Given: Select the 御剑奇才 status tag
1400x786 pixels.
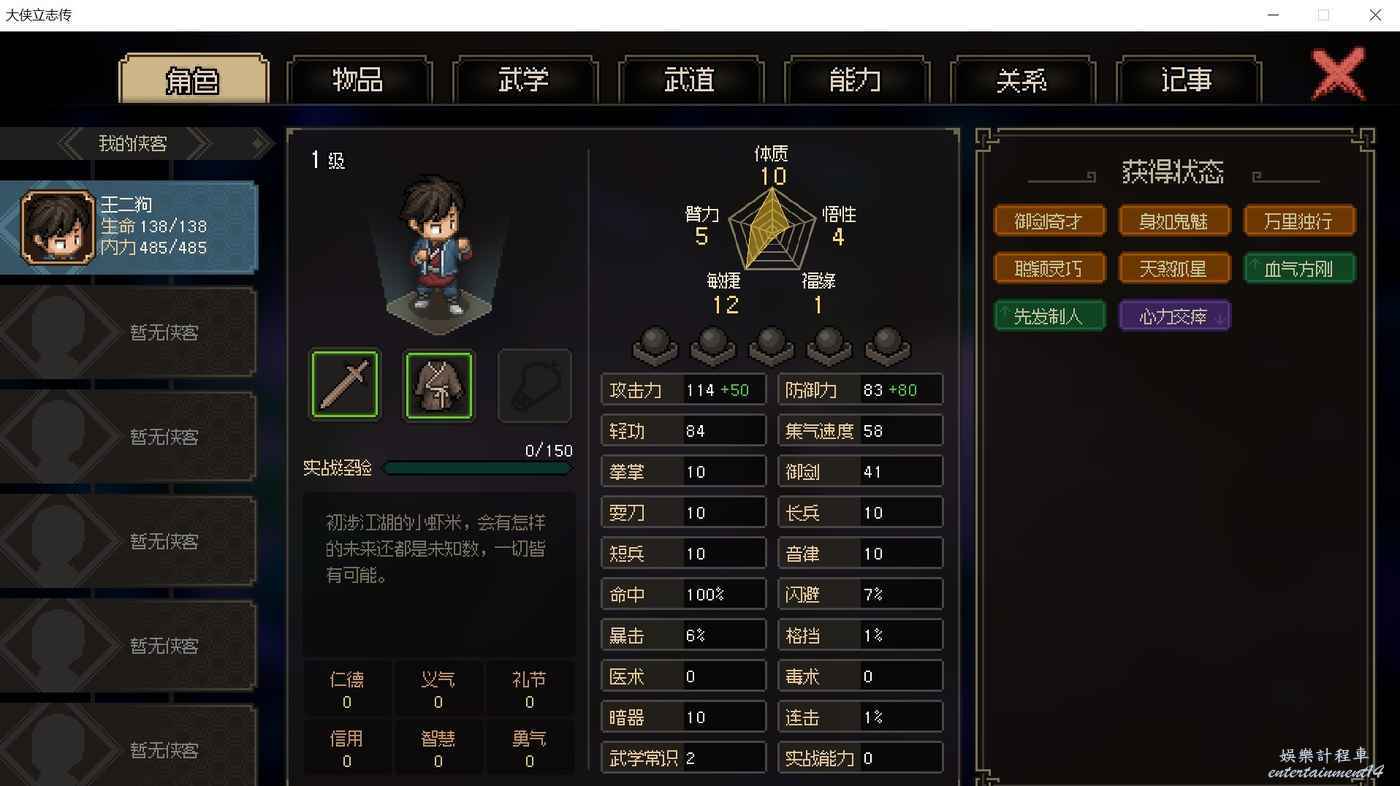Looking at the screenshot, I should [x=1049, y=221].
